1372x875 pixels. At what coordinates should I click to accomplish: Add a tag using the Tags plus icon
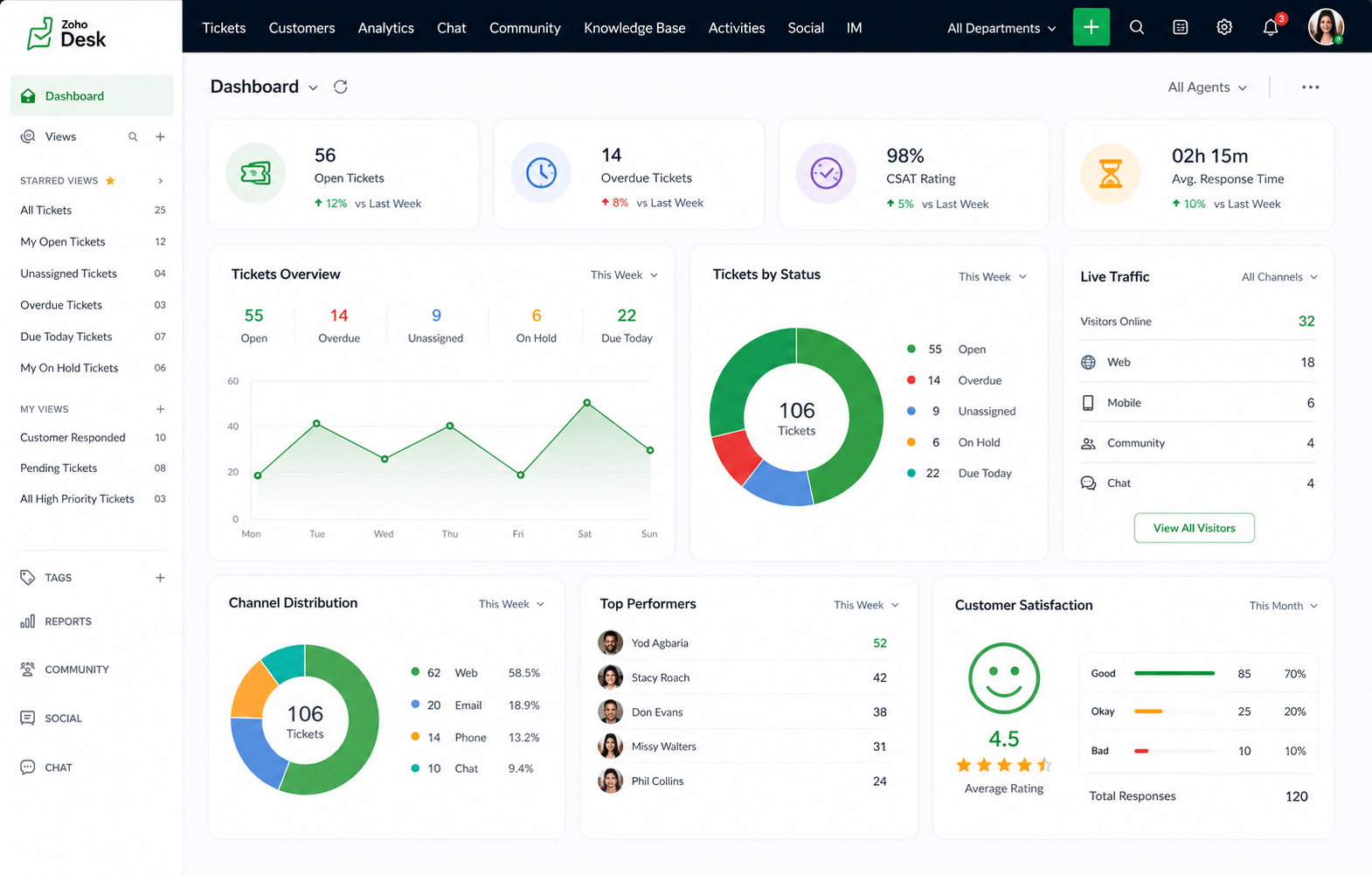coord(160,578)
